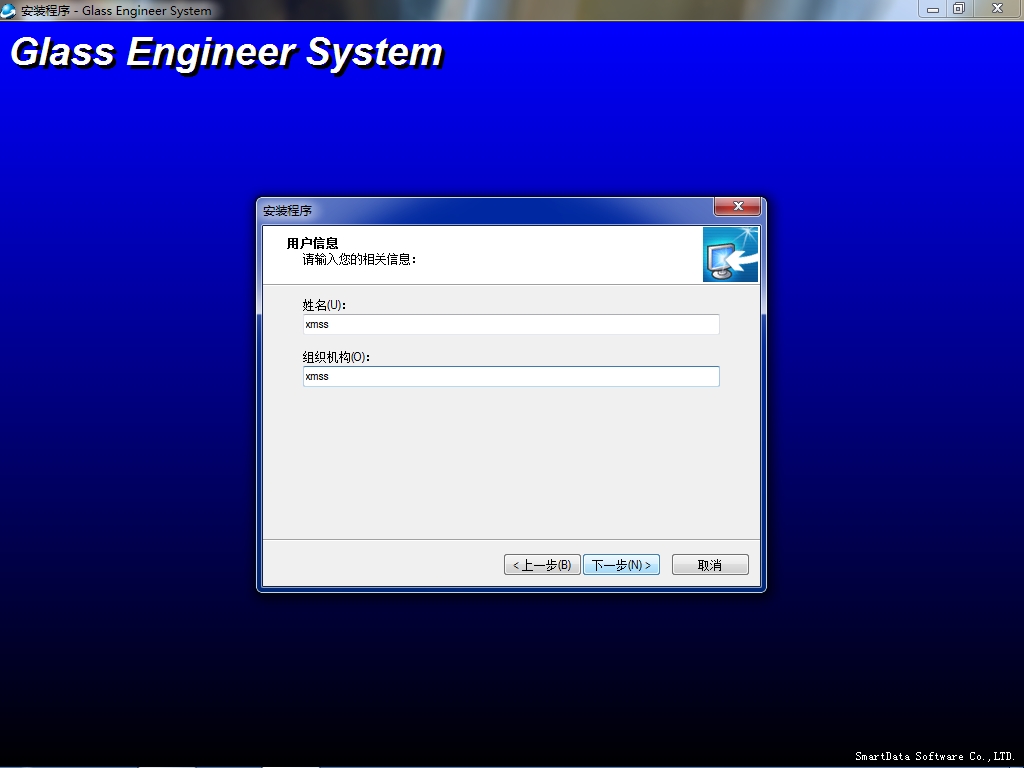Screen dimensions: 1024x768
Task: Click the 组织机构(O): label
Action: [x=336, y=357]
